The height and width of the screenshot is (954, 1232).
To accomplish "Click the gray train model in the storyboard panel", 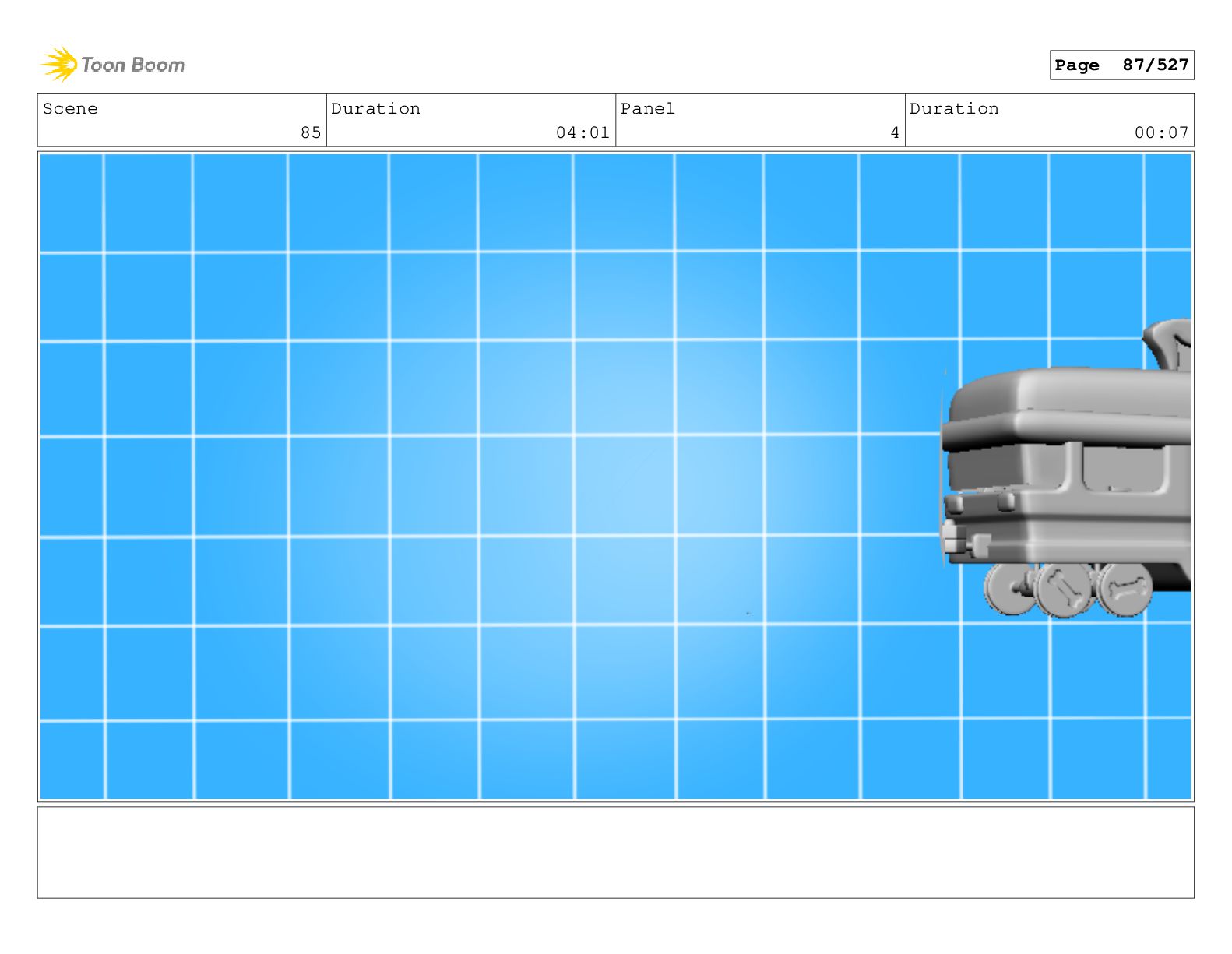I will pyautogui.click(x=1066, y=470).
